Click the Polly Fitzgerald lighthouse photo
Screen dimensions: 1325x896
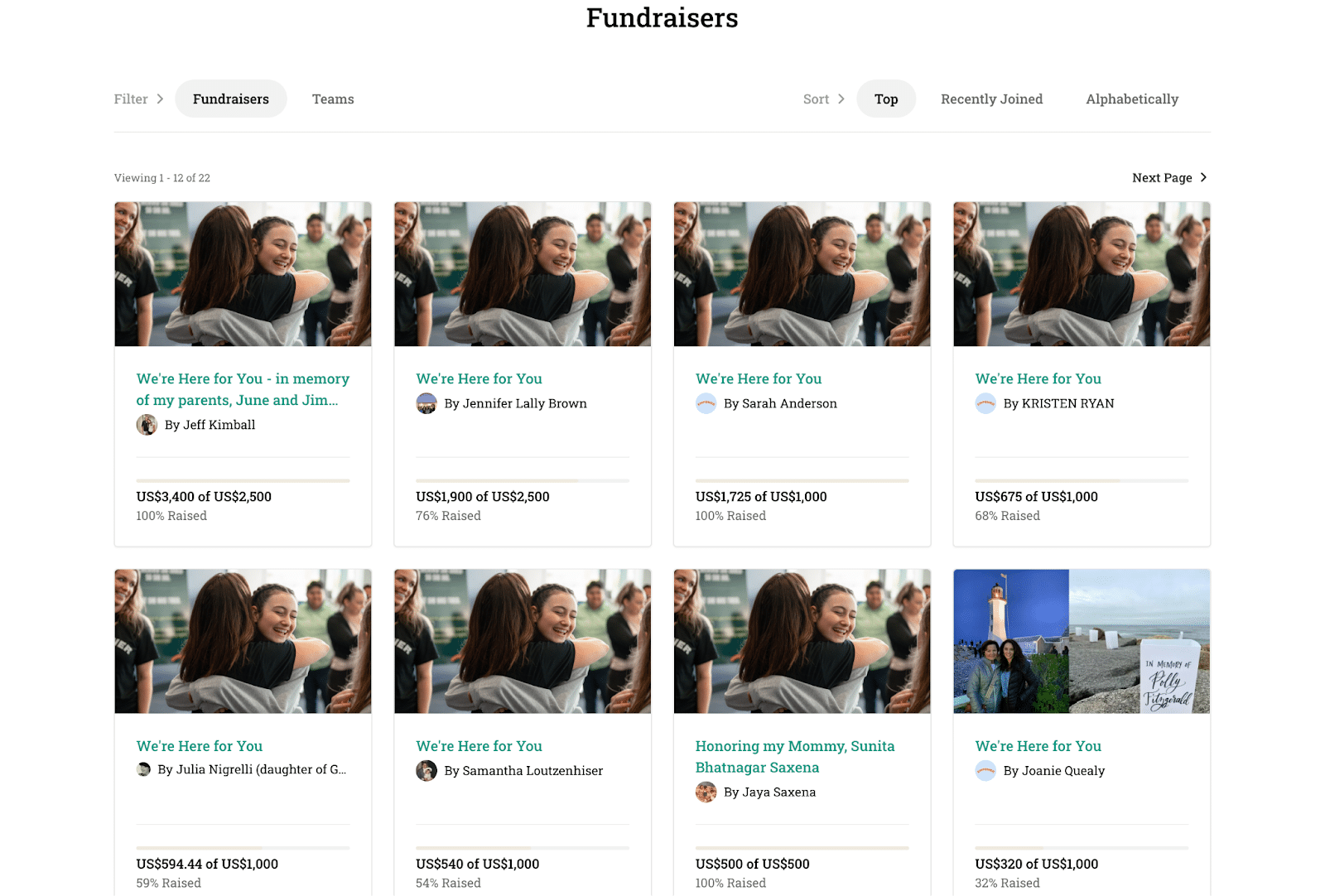click(1082, 641)
